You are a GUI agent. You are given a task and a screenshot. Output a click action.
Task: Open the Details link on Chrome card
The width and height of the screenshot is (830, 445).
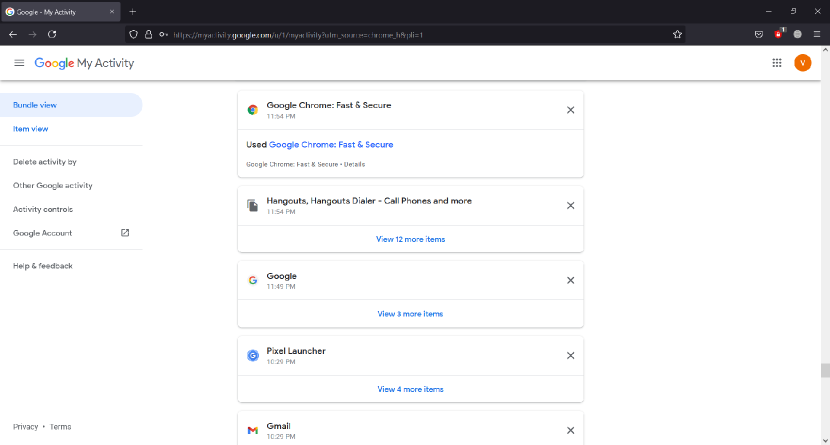point(354,165)
